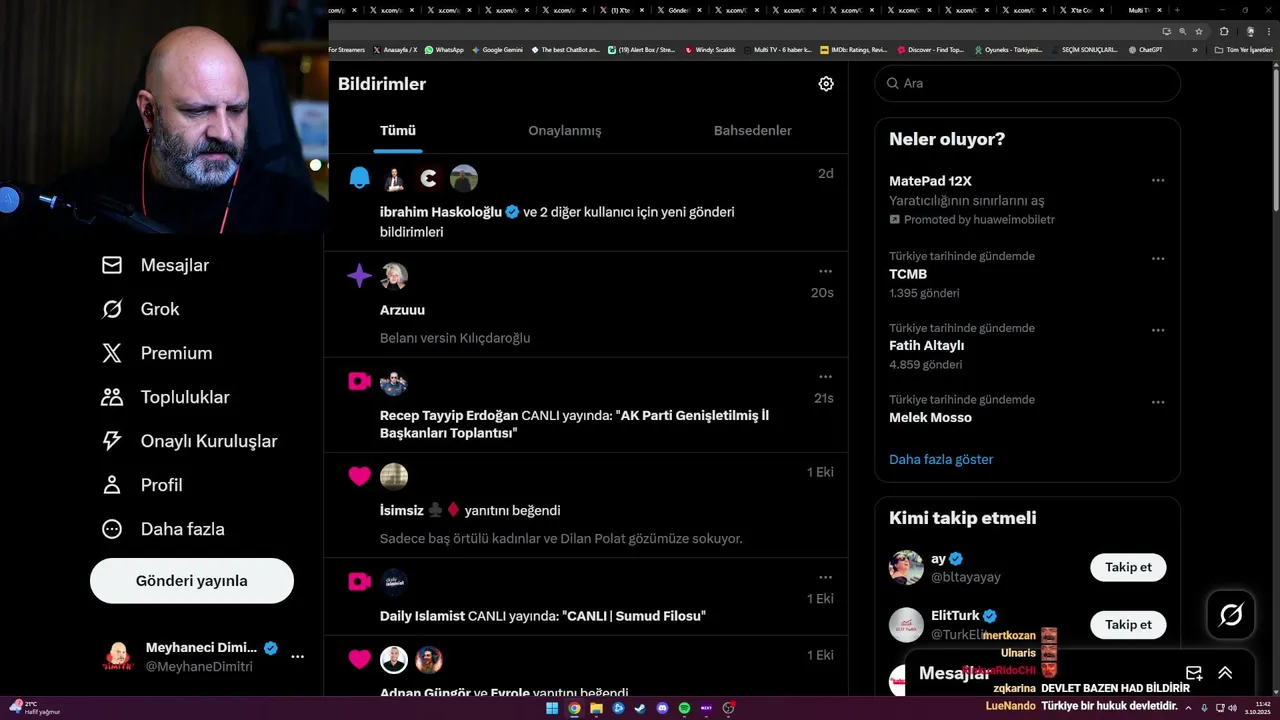Click pink heart on Adnan Güngör notification
The height and width of the screenshot is (720, 1280).
(x=360, y=659)
